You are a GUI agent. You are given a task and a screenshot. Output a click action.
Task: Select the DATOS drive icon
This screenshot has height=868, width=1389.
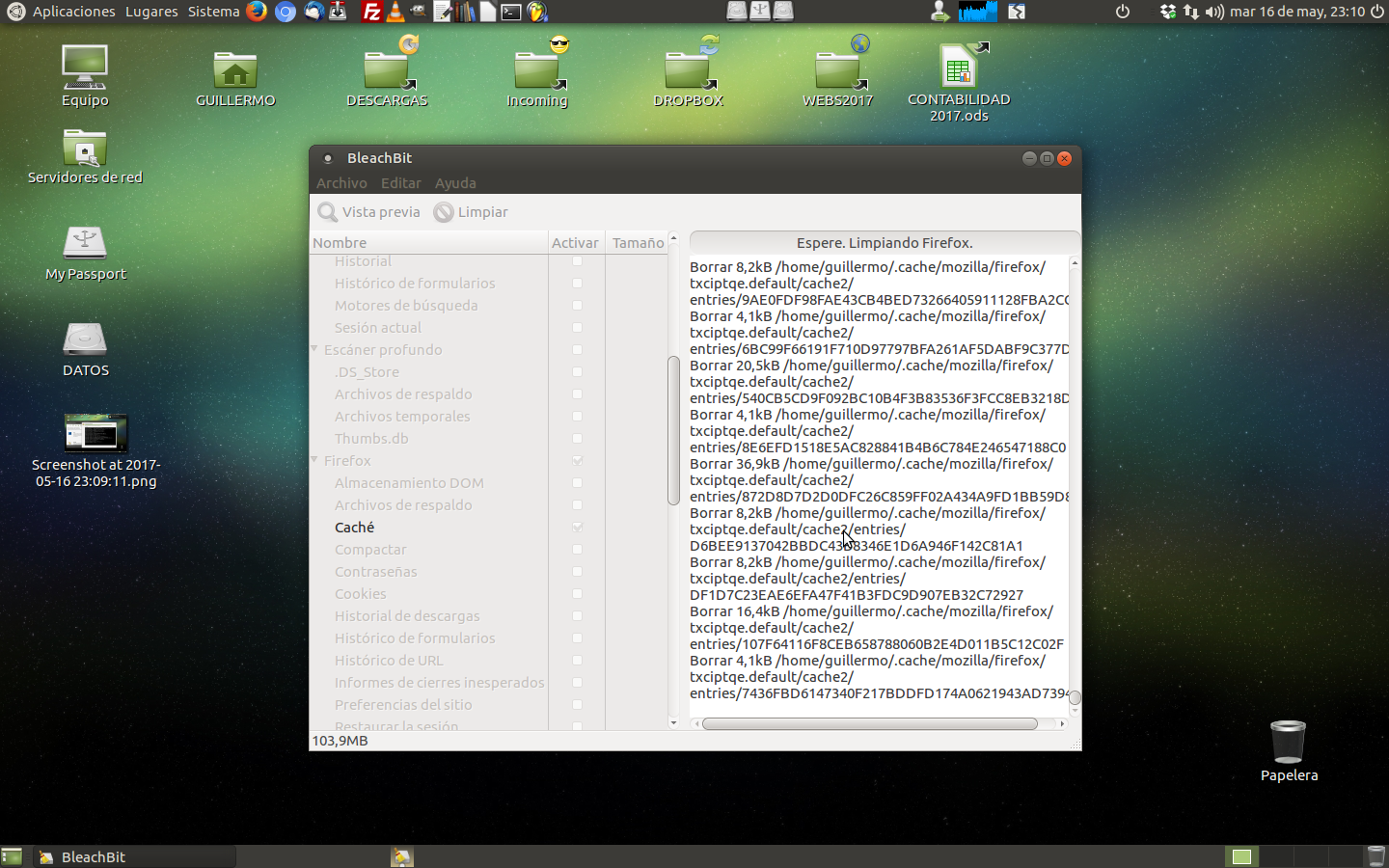click(85, 349)
